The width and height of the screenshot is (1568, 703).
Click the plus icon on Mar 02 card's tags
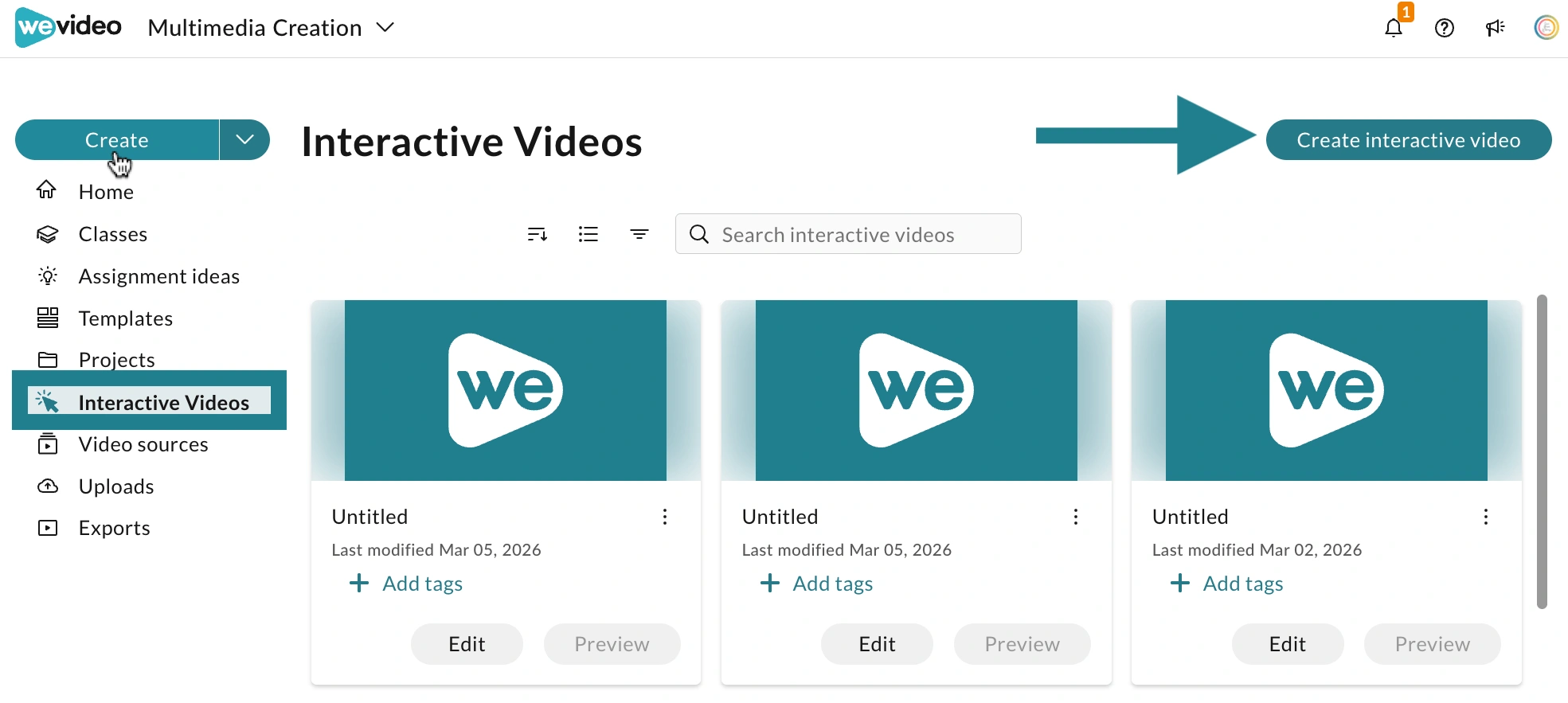1180,584
